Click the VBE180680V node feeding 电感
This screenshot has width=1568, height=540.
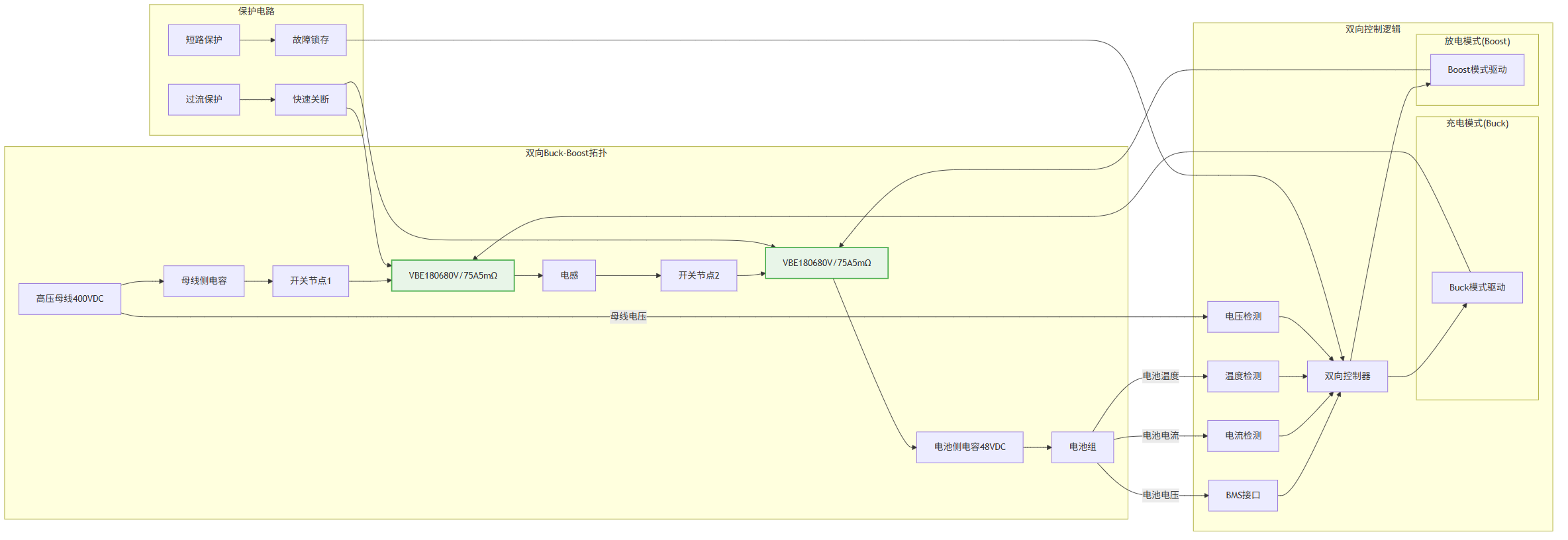[453, 275]
